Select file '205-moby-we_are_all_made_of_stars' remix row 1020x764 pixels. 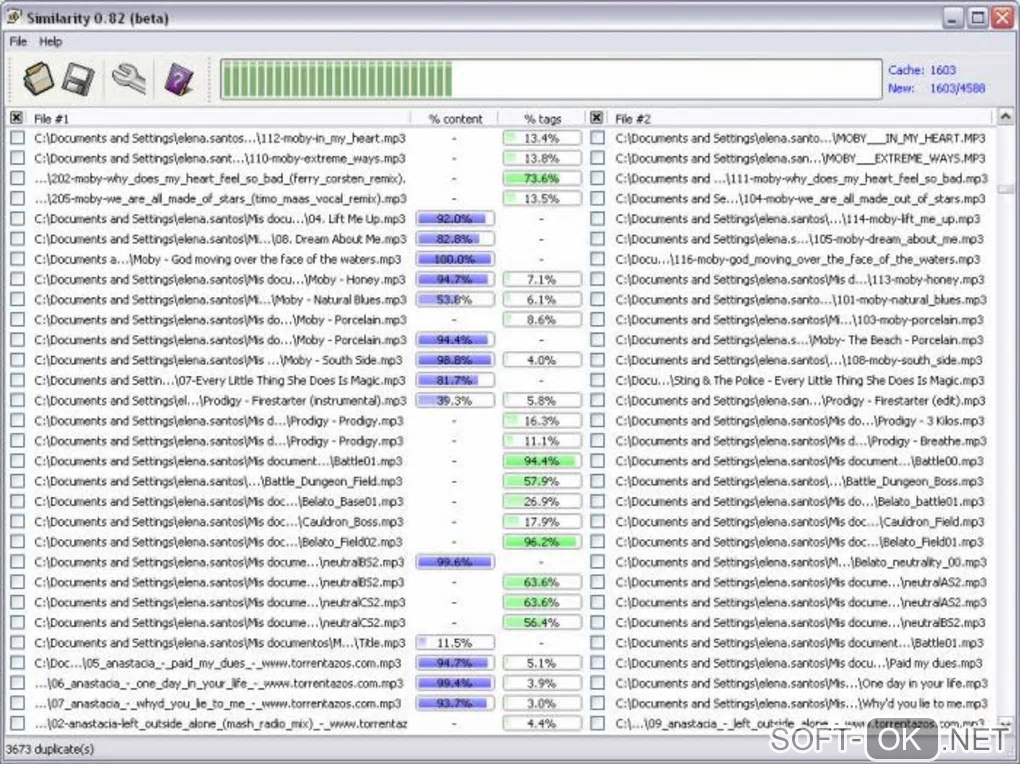pos(220,198)
